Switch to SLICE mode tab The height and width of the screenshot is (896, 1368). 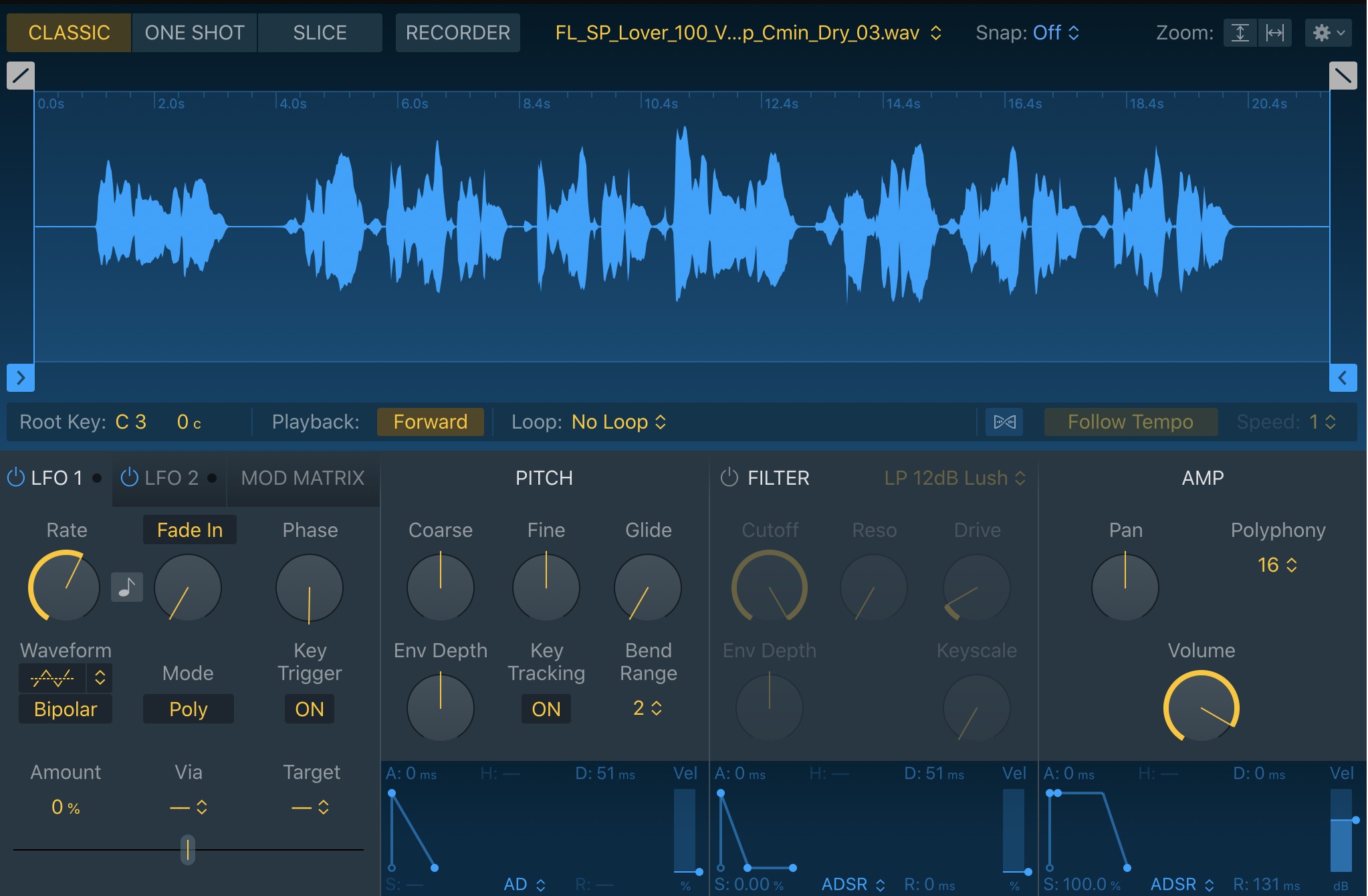pyautogui.click(x=320, y=33)
